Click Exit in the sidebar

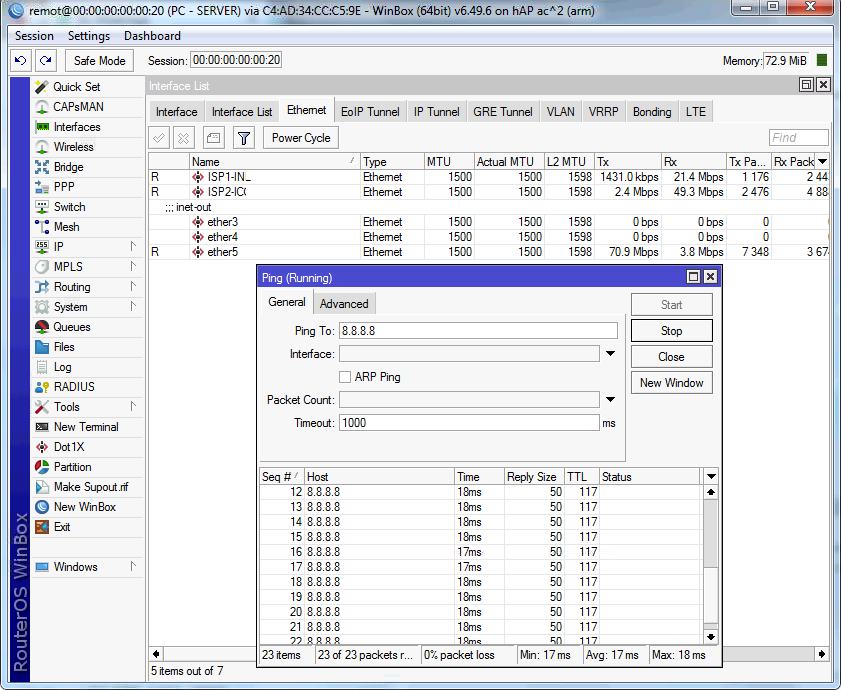[62, 527]
